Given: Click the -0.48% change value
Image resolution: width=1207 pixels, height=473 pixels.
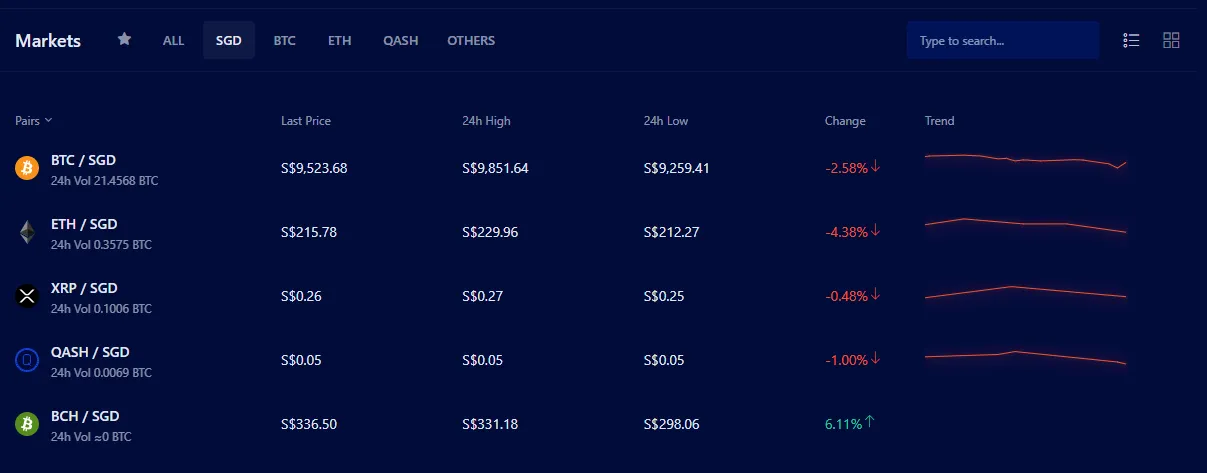Looking at the screenshot, I should [846, 296].
